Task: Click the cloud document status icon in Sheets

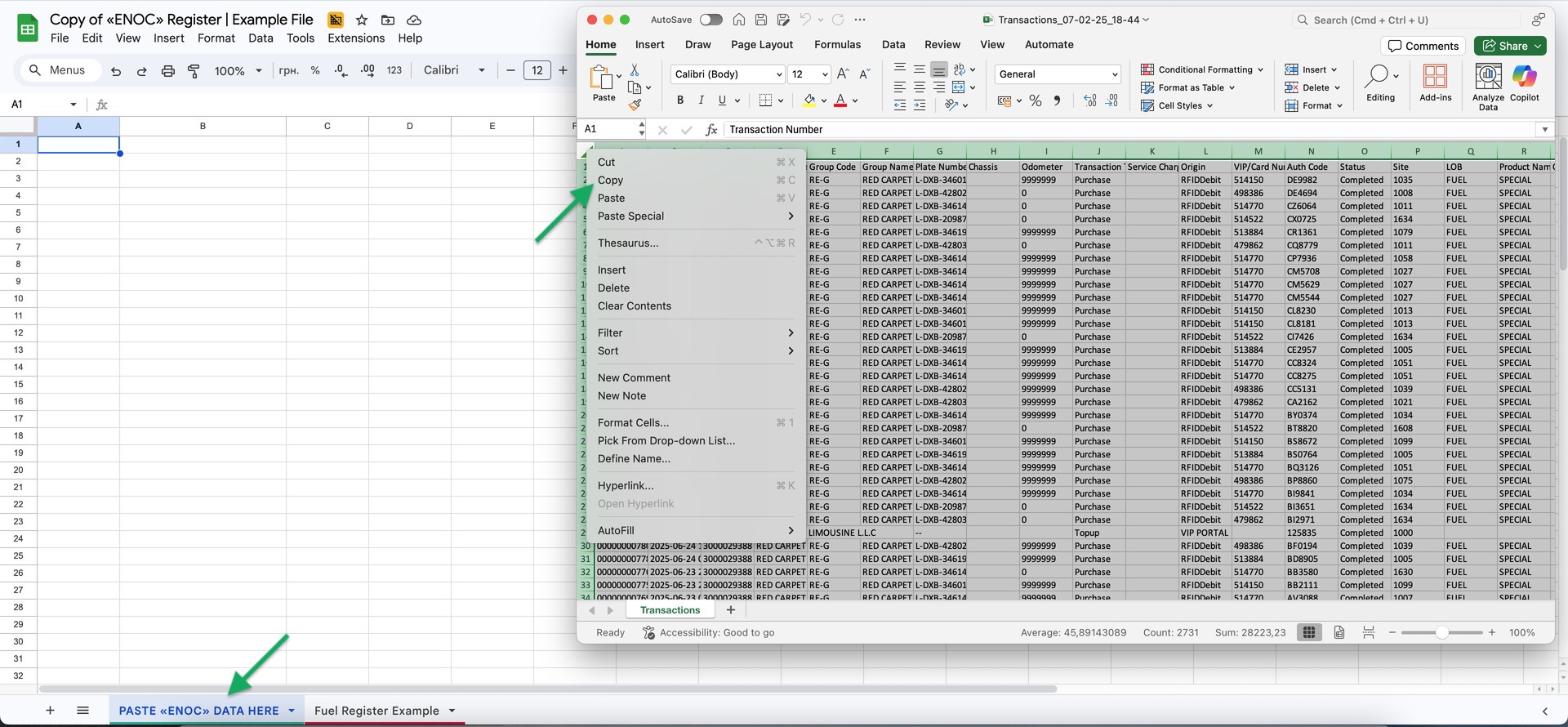Action: pyautogui.click(x=414, y=20)
